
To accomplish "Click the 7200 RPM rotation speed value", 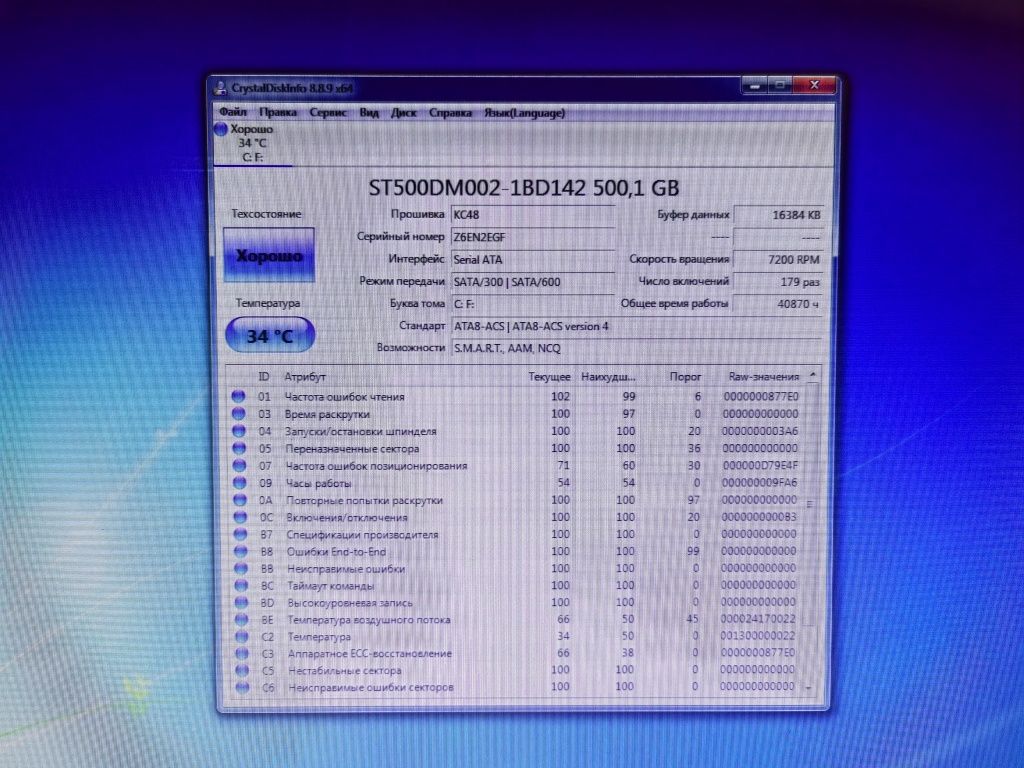I will pyautogui.click(x=778, y=259).
